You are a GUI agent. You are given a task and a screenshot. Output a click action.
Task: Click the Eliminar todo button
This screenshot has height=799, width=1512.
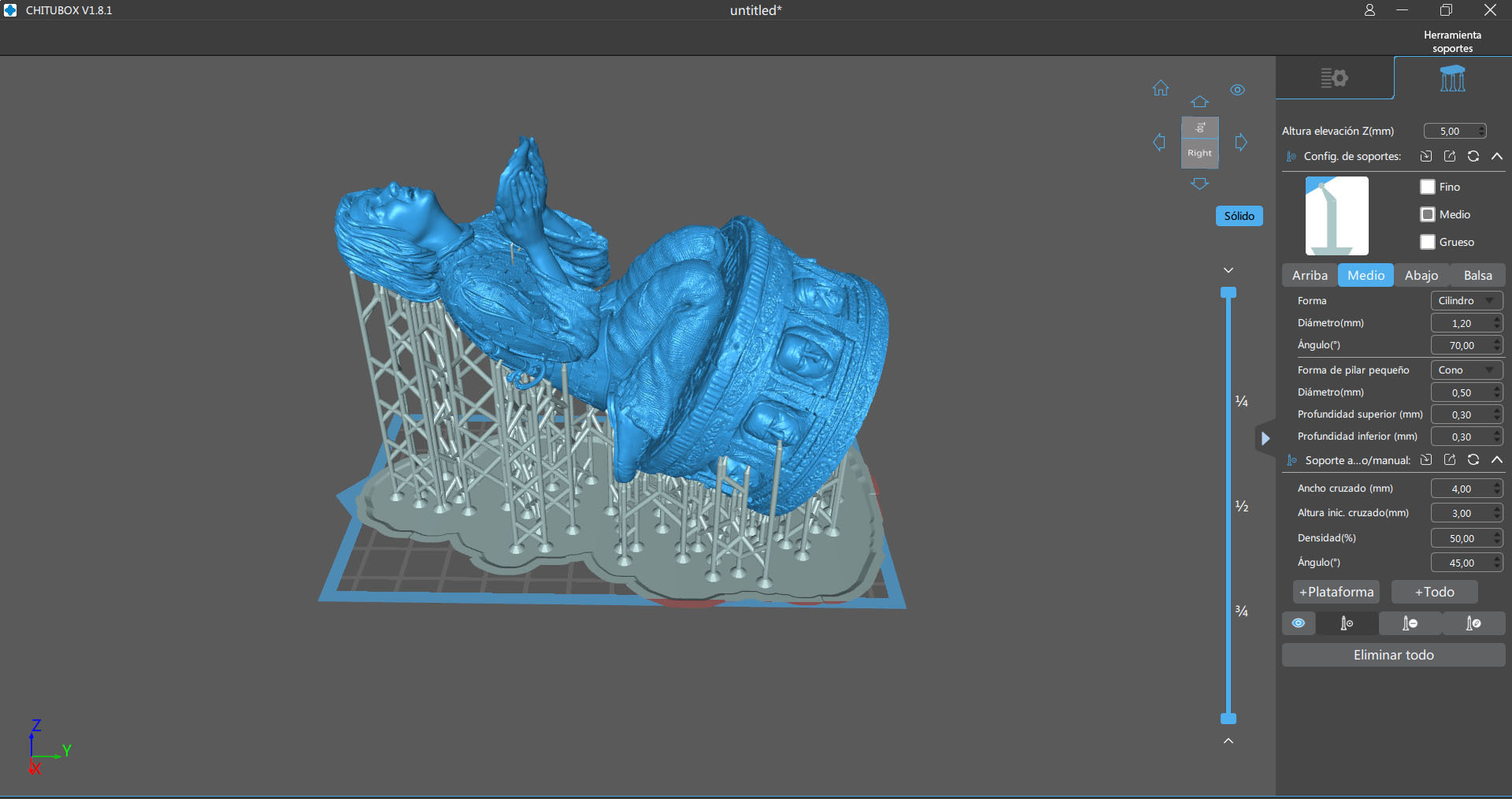click(x=1393, y=655)
